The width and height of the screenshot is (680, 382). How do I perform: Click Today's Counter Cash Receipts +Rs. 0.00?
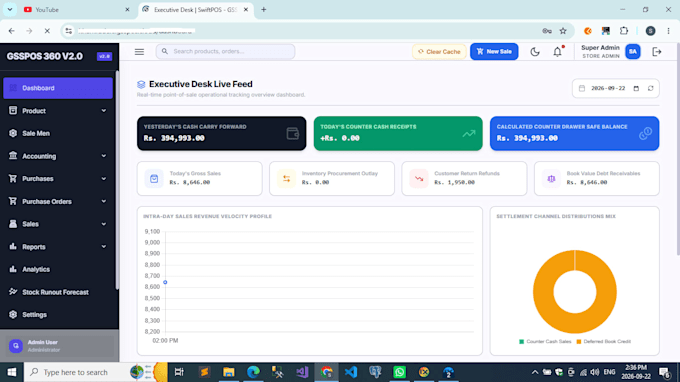coord(340,138)
